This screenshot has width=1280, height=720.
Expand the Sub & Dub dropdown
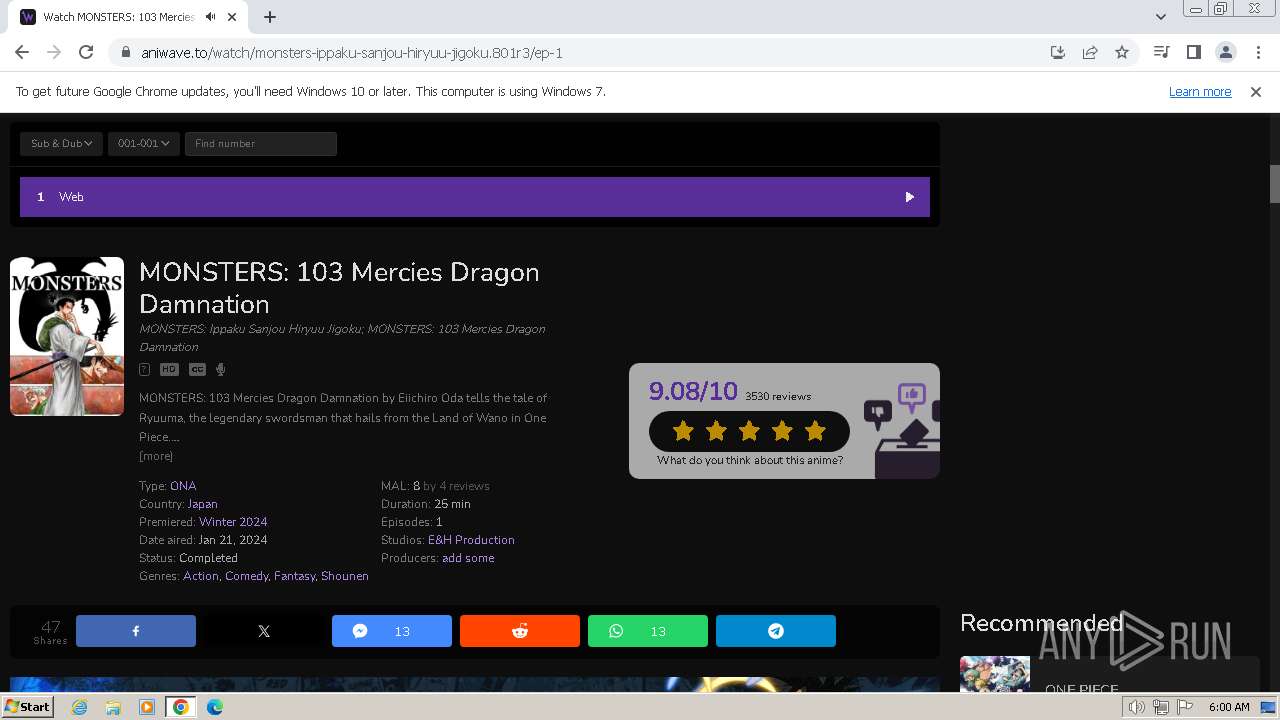[61, 144]
